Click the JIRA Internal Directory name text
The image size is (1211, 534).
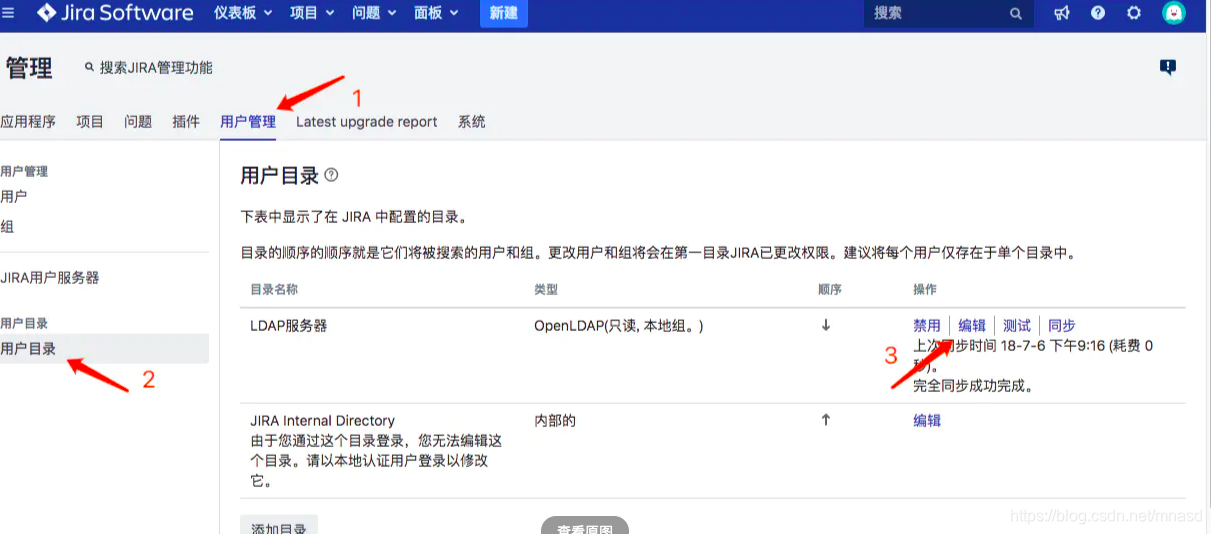322,420
